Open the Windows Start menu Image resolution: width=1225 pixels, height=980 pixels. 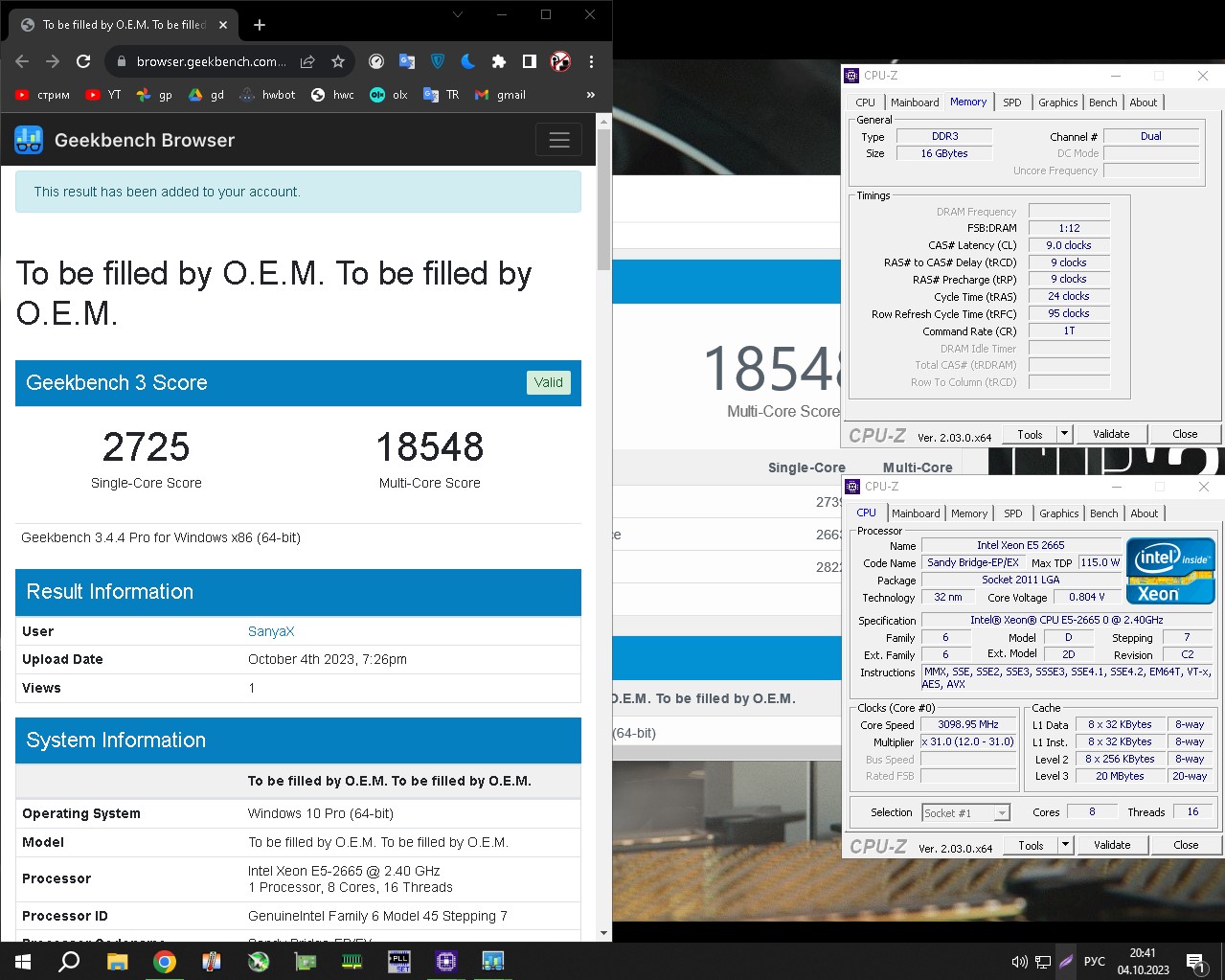(22, 961)
